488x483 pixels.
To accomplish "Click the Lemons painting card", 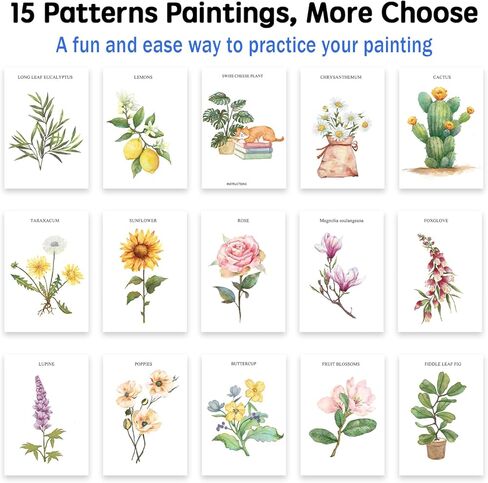I will point(145,129).
